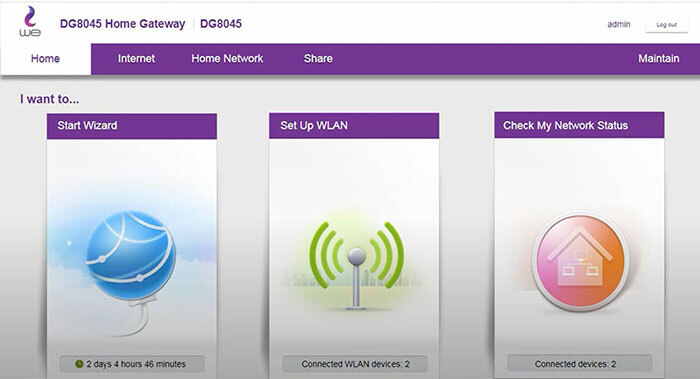Select the Set Up WLAN header

354,125
